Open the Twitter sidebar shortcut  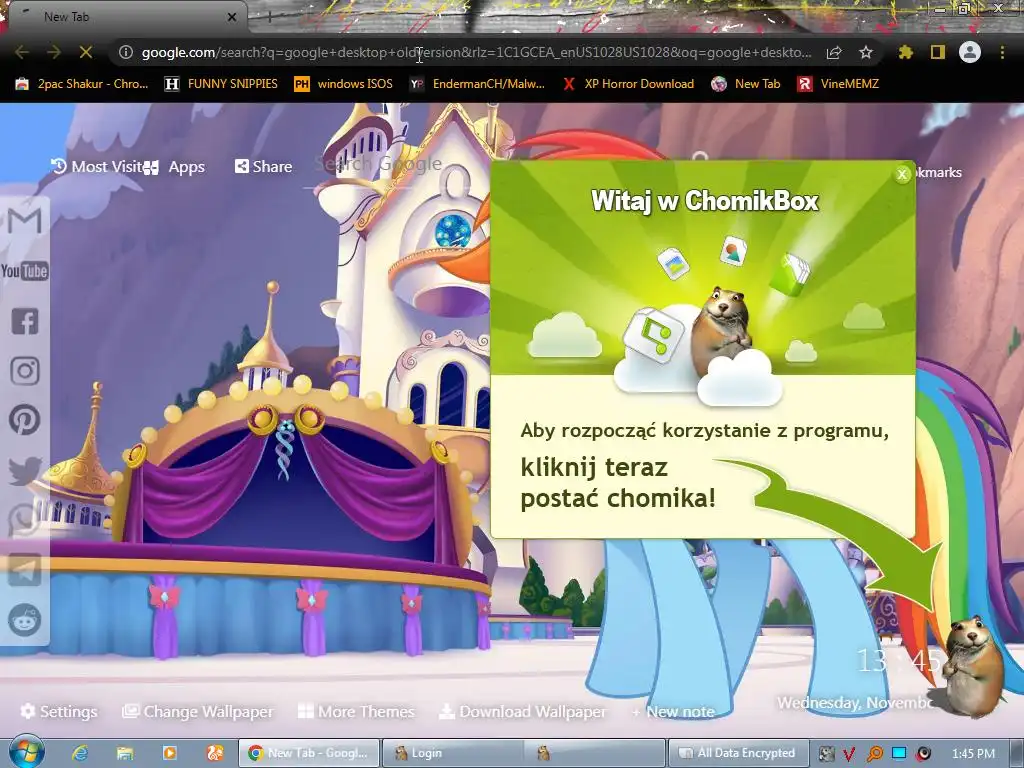click(x=25, y=470)
